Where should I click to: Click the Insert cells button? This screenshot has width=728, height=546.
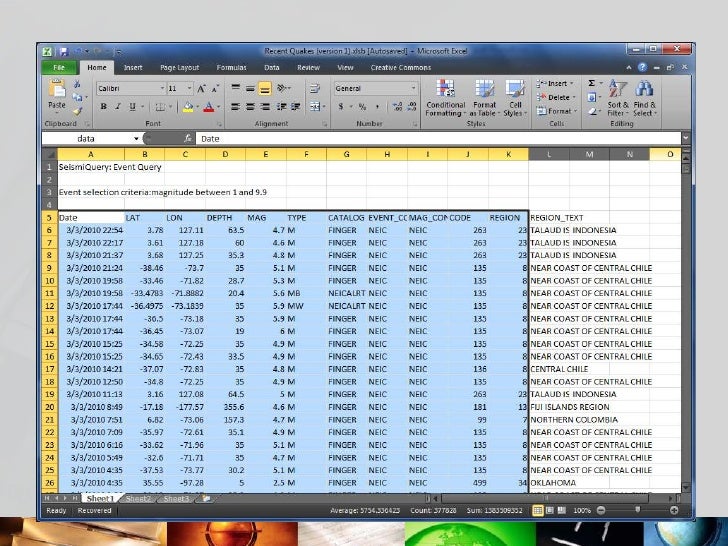coord(555,84)
